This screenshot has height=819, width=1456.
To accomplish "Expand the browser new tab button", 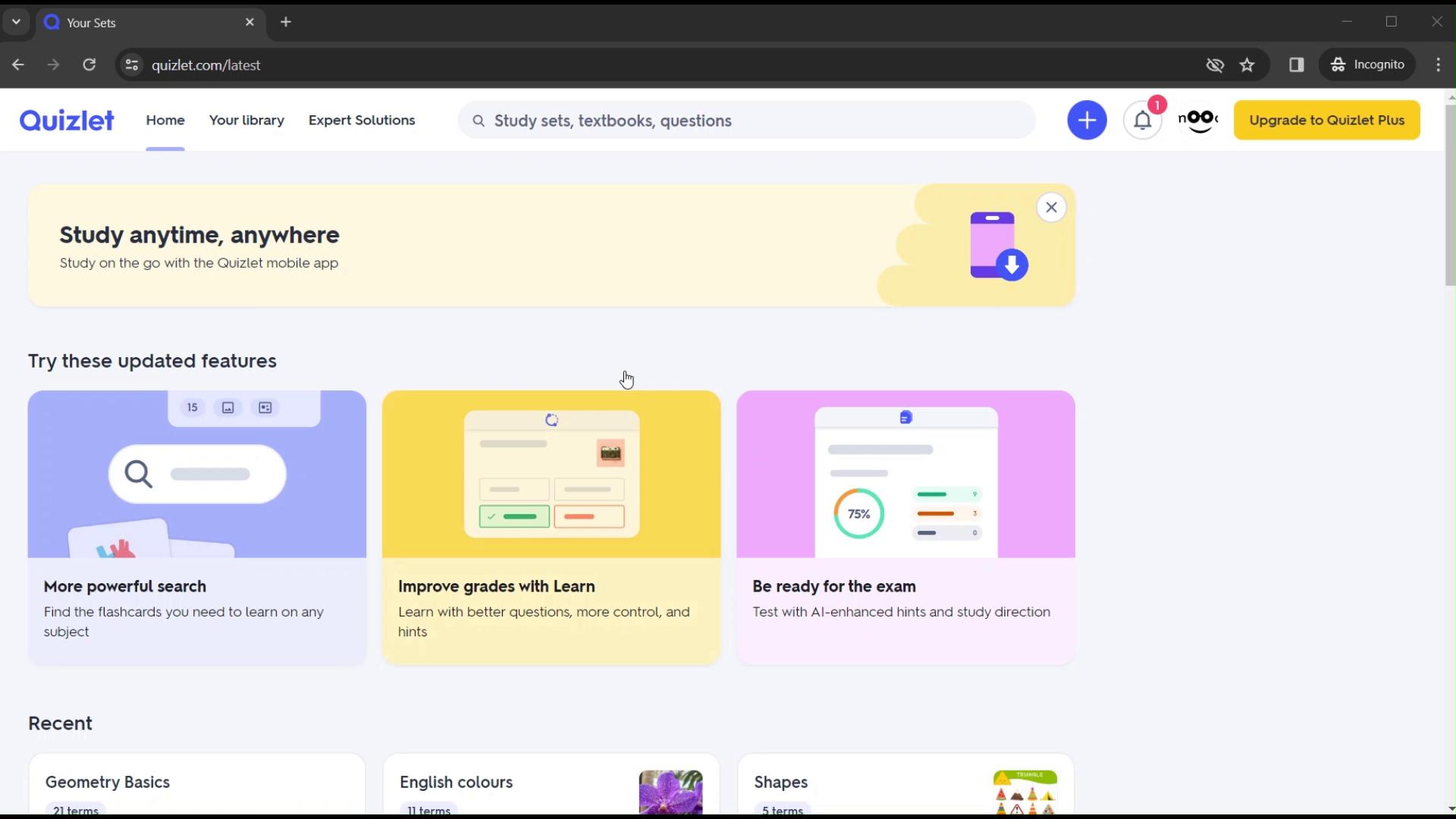I will 286,22.
